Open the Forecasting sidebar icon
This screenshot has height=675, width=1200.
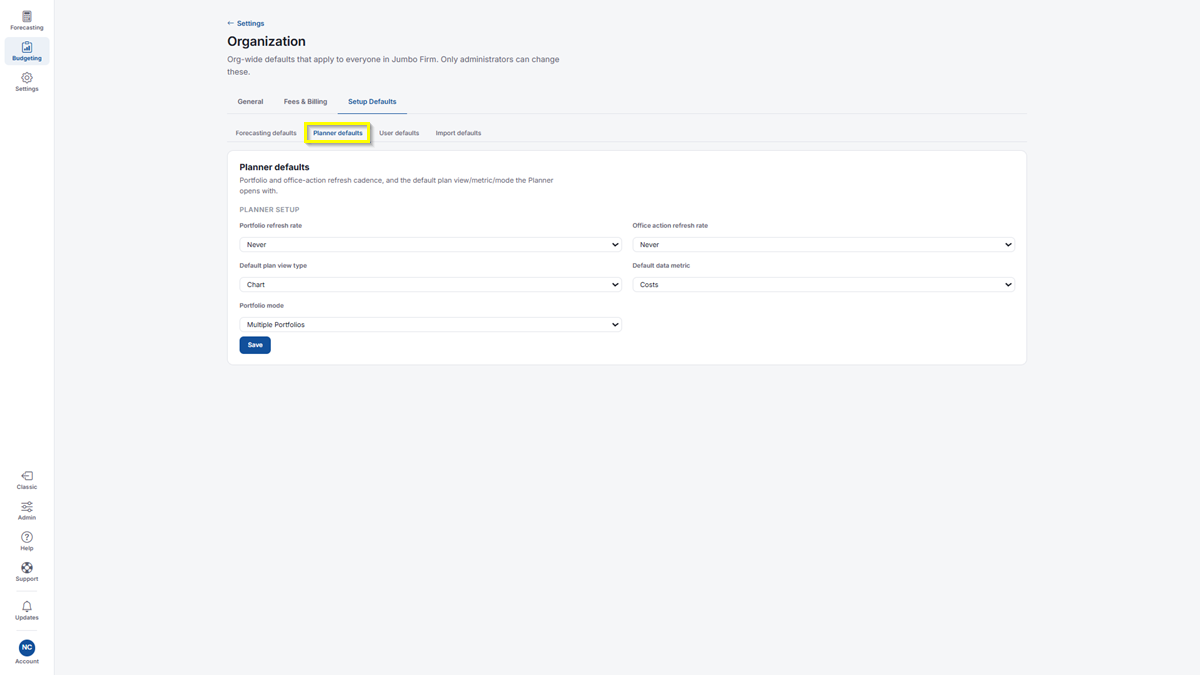pos(27,20)
